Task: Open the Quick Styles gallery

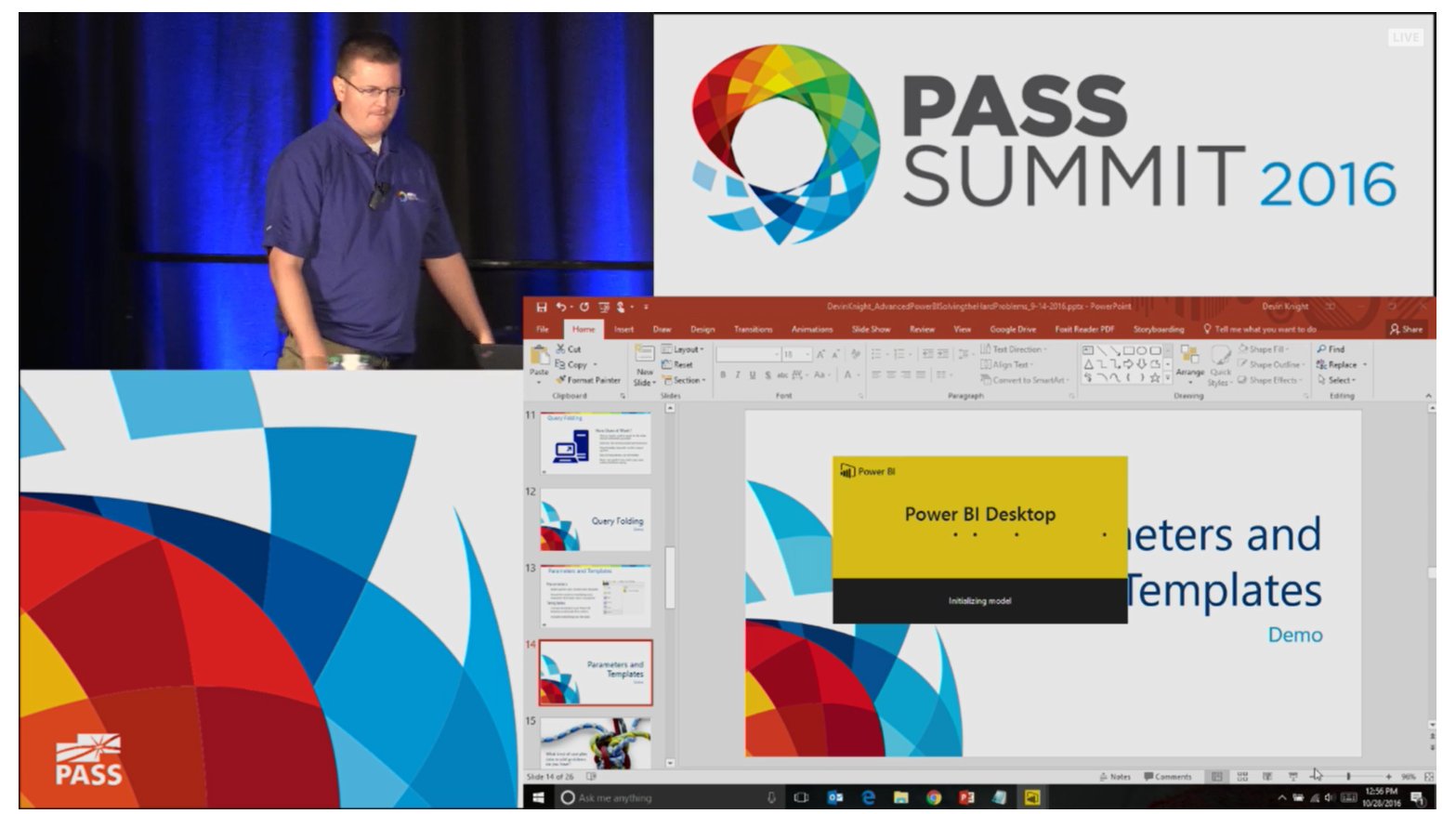Action: [x=1219, y=365]
